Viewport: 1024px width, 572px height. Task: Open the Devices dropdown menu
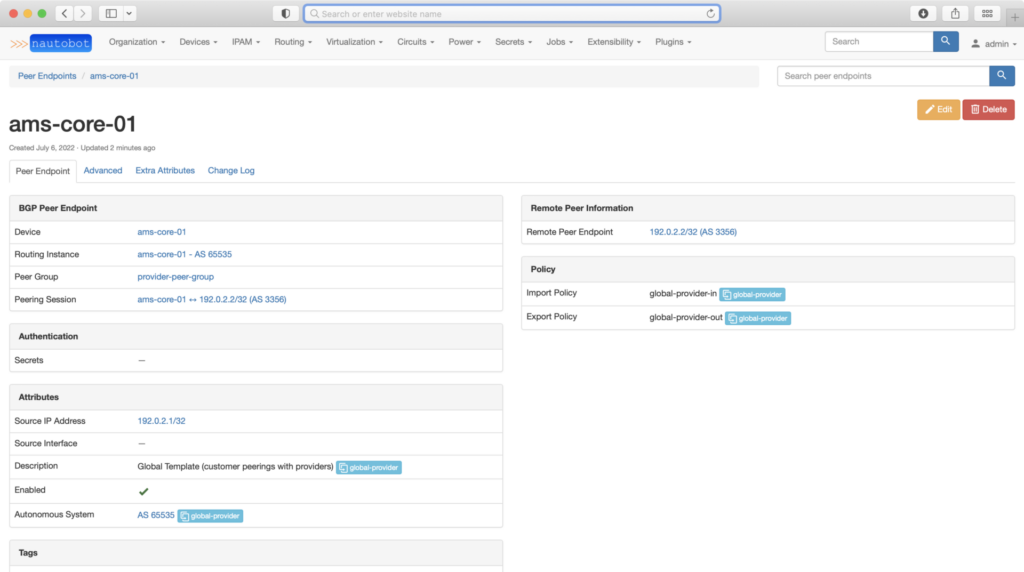198,42
